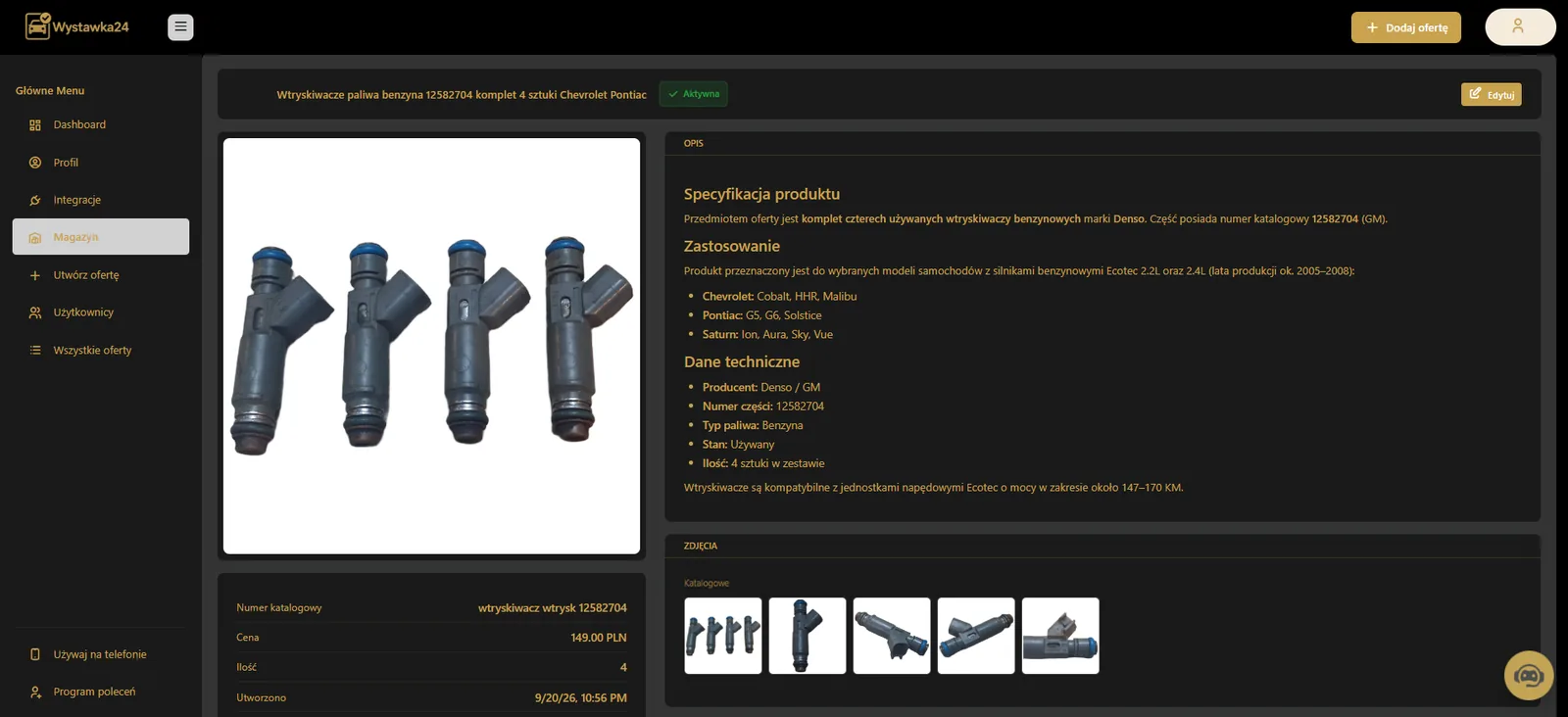Image resolution: width=1568 pixels, height=717 pixels.
Task: Click the Wszystkie oferty list icon
Action: click(x=35, y=351)
